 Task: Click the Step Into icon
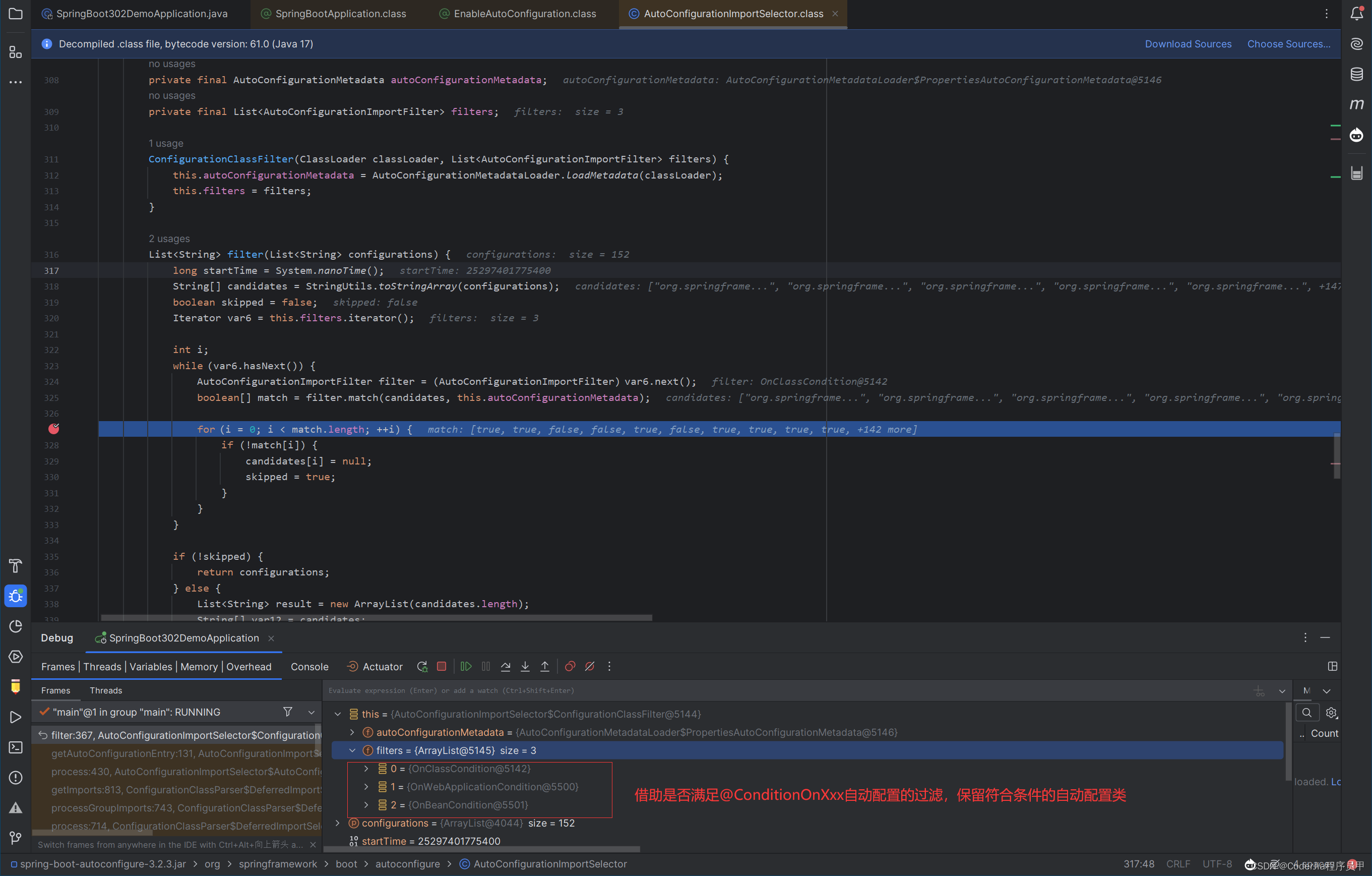coord(525,666)
